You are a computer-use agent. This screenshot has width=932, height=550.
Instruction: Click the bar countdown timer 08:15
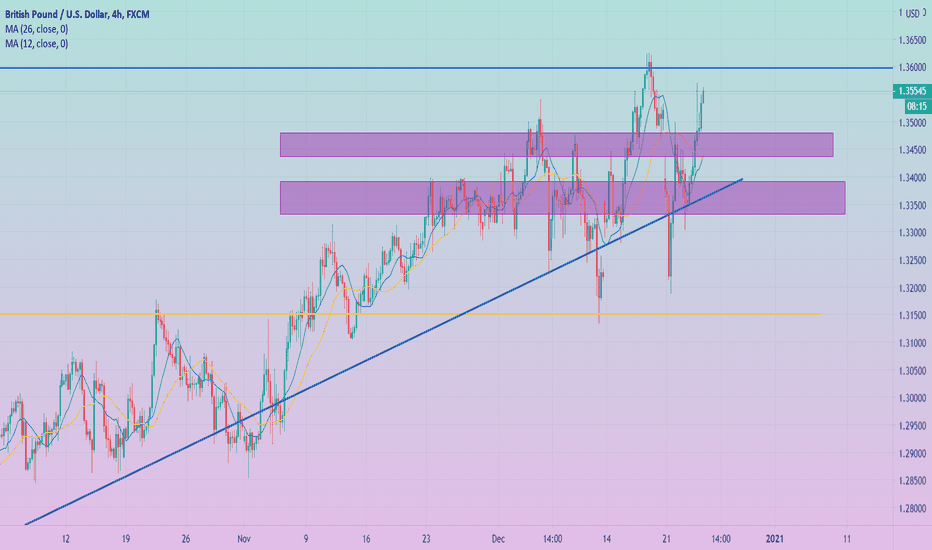918,106
